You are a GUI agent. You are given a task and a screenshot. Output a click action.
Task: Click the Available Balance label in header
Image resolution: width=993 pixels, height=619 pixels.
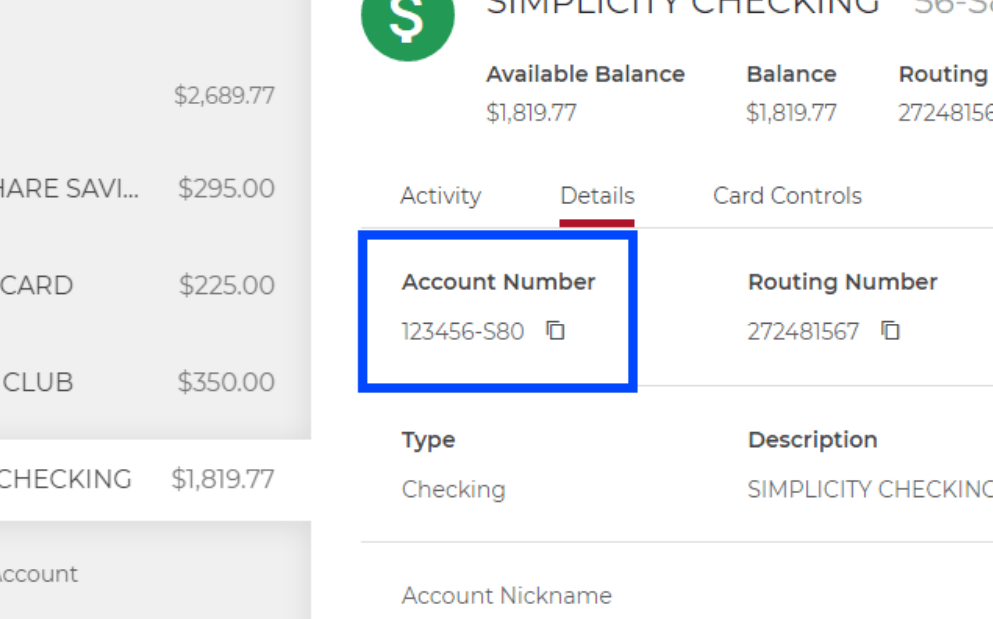coord(585,75)
